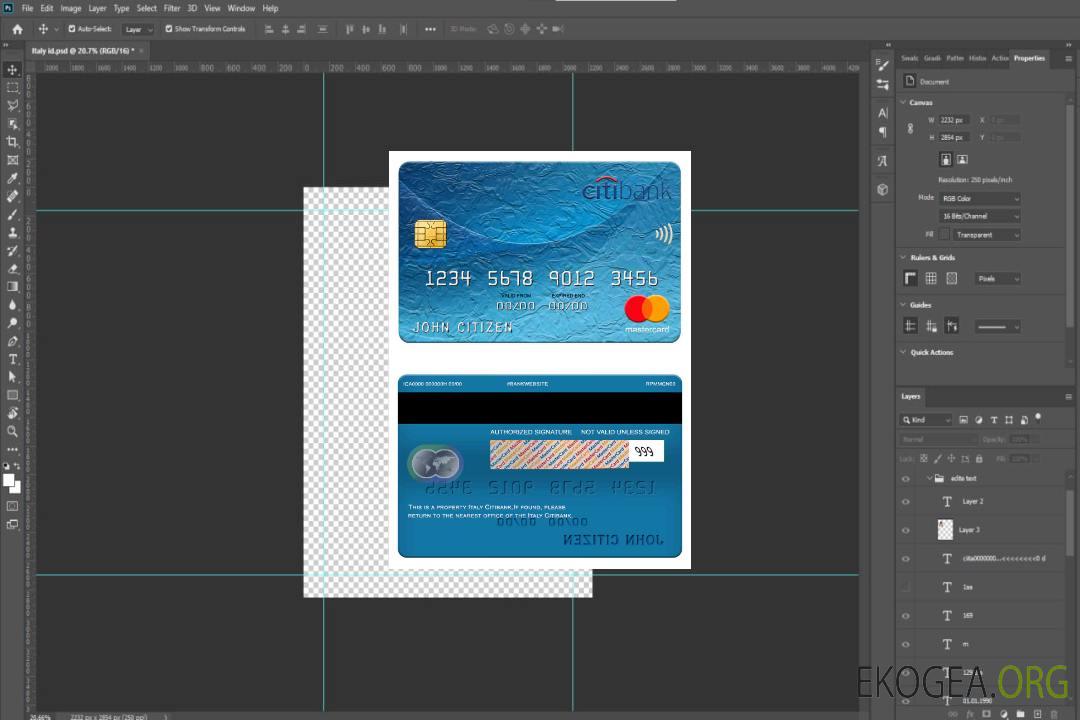This screenshot has height=720, width=1080.
Task: Select the Move tool in toolbox
Action: (12, 70)
